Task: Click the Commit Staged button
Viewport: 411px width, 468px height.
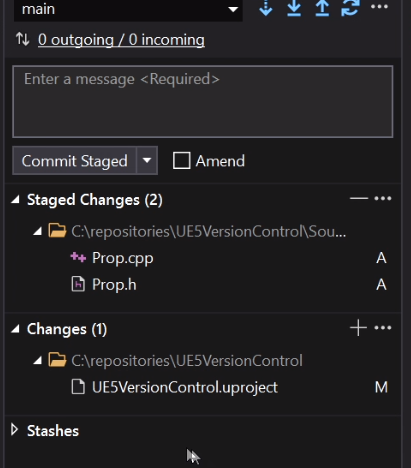Action: (x=74, y=160)
